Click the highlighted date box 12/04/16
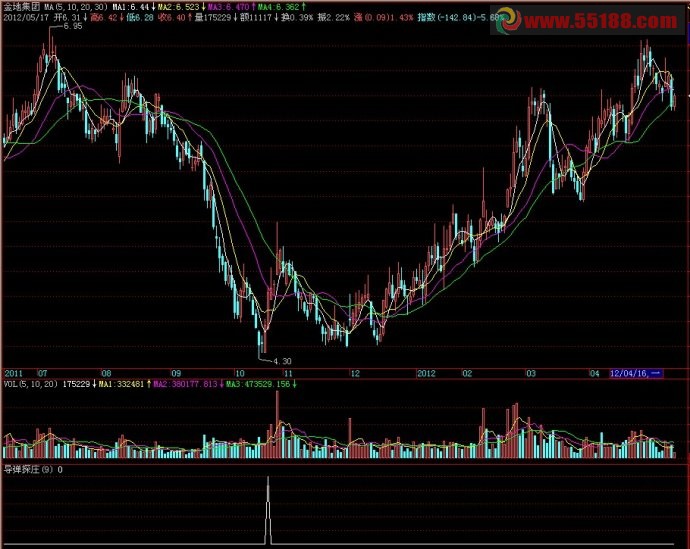Viewport: 690px width, 549px height. (636, 373)
